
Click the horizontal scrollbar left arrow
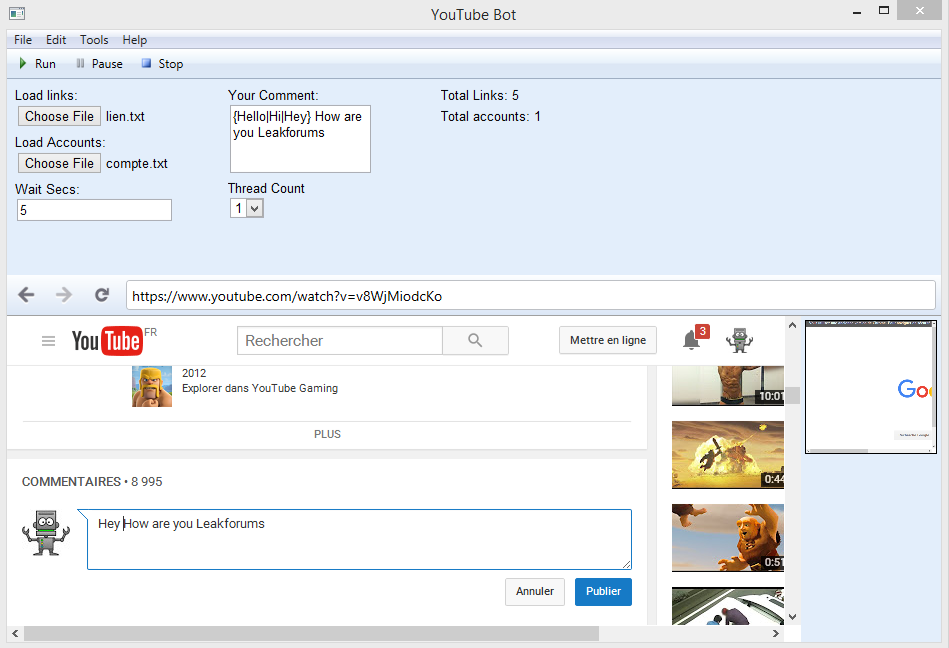[x=15, y=633]
